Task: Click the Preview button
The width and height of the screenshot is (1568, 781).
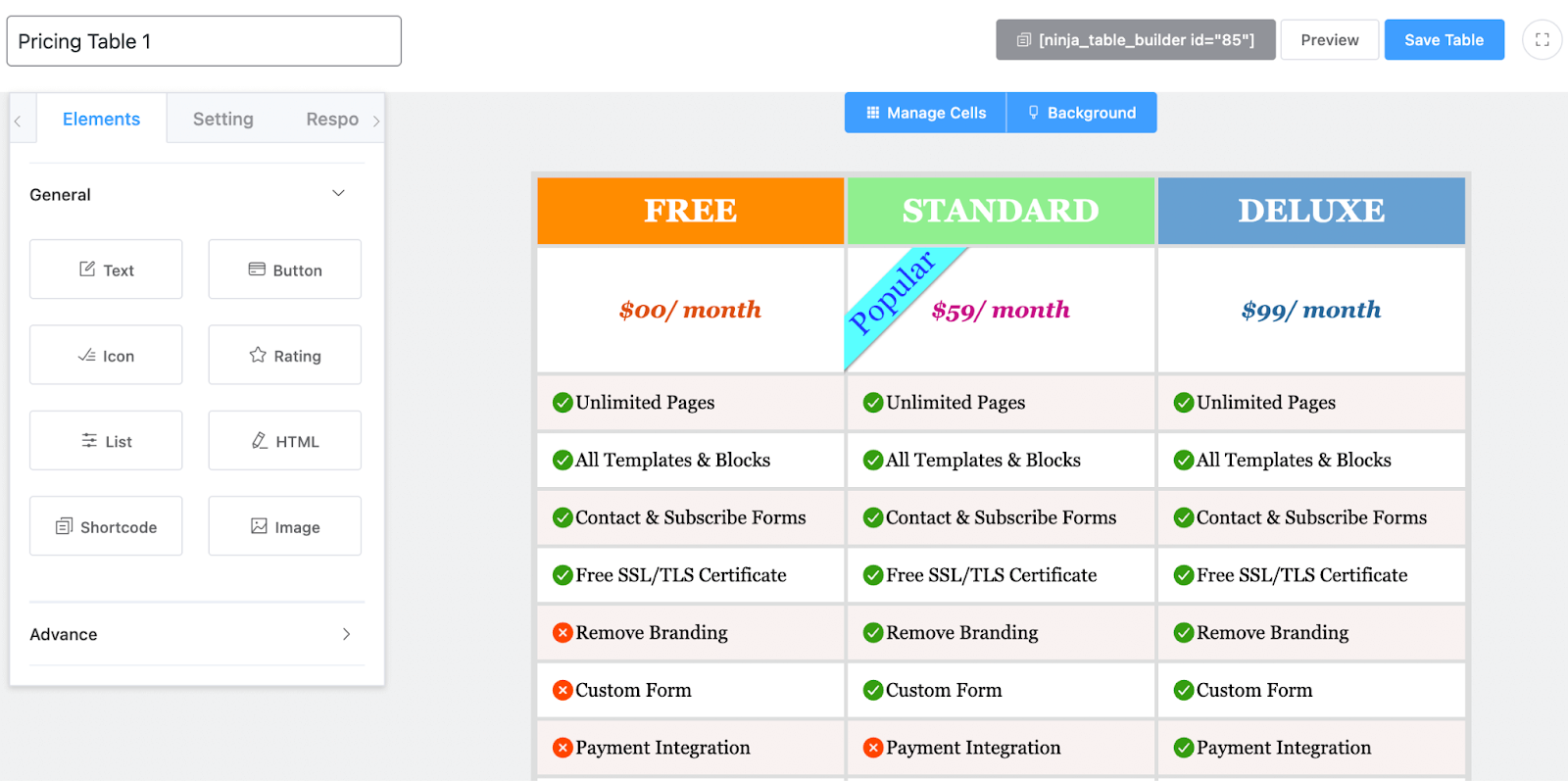Action: click(x=1330, y=40)
